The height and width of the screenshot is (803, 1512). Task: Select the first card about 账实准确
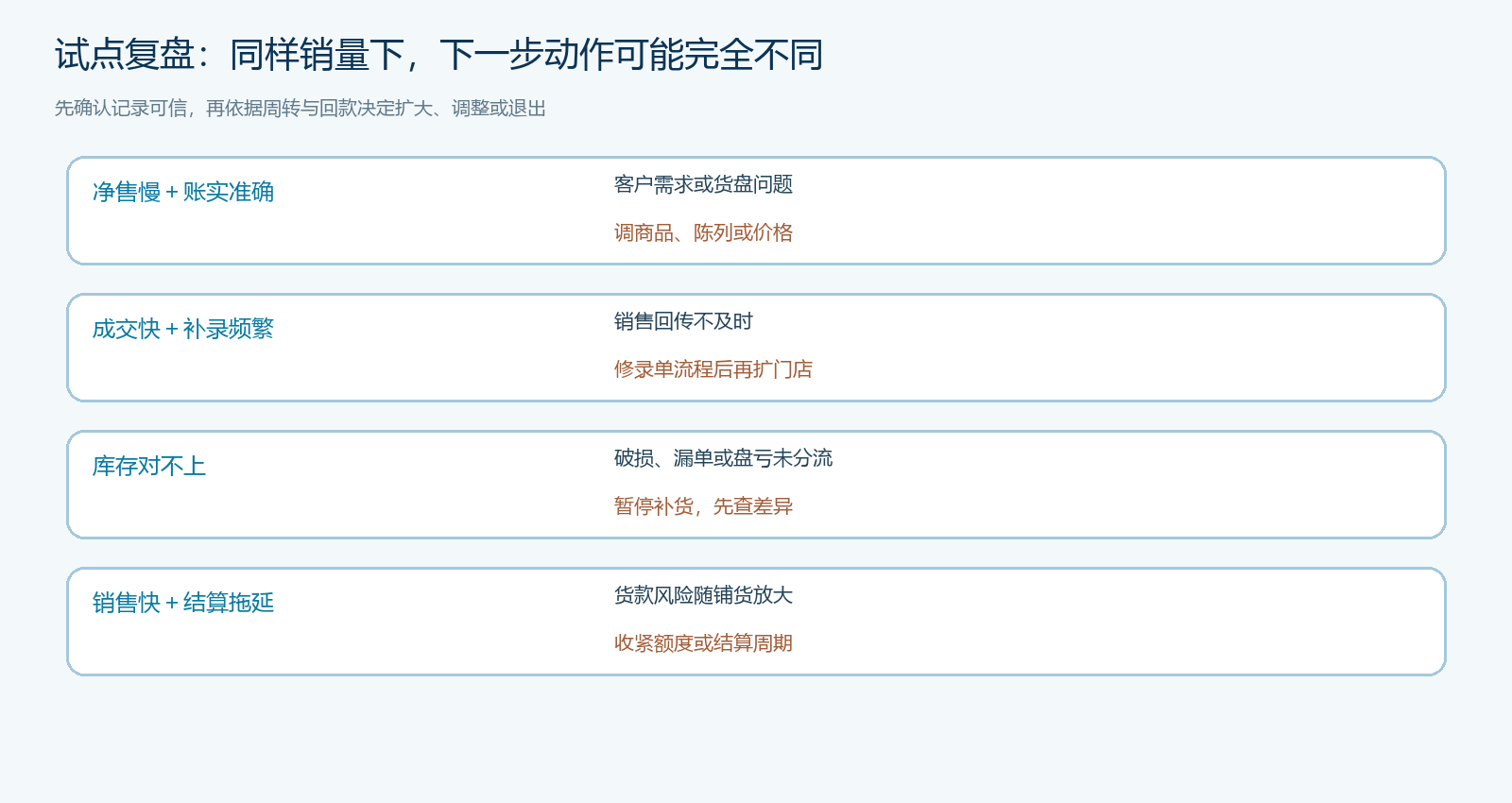point(756,211)
